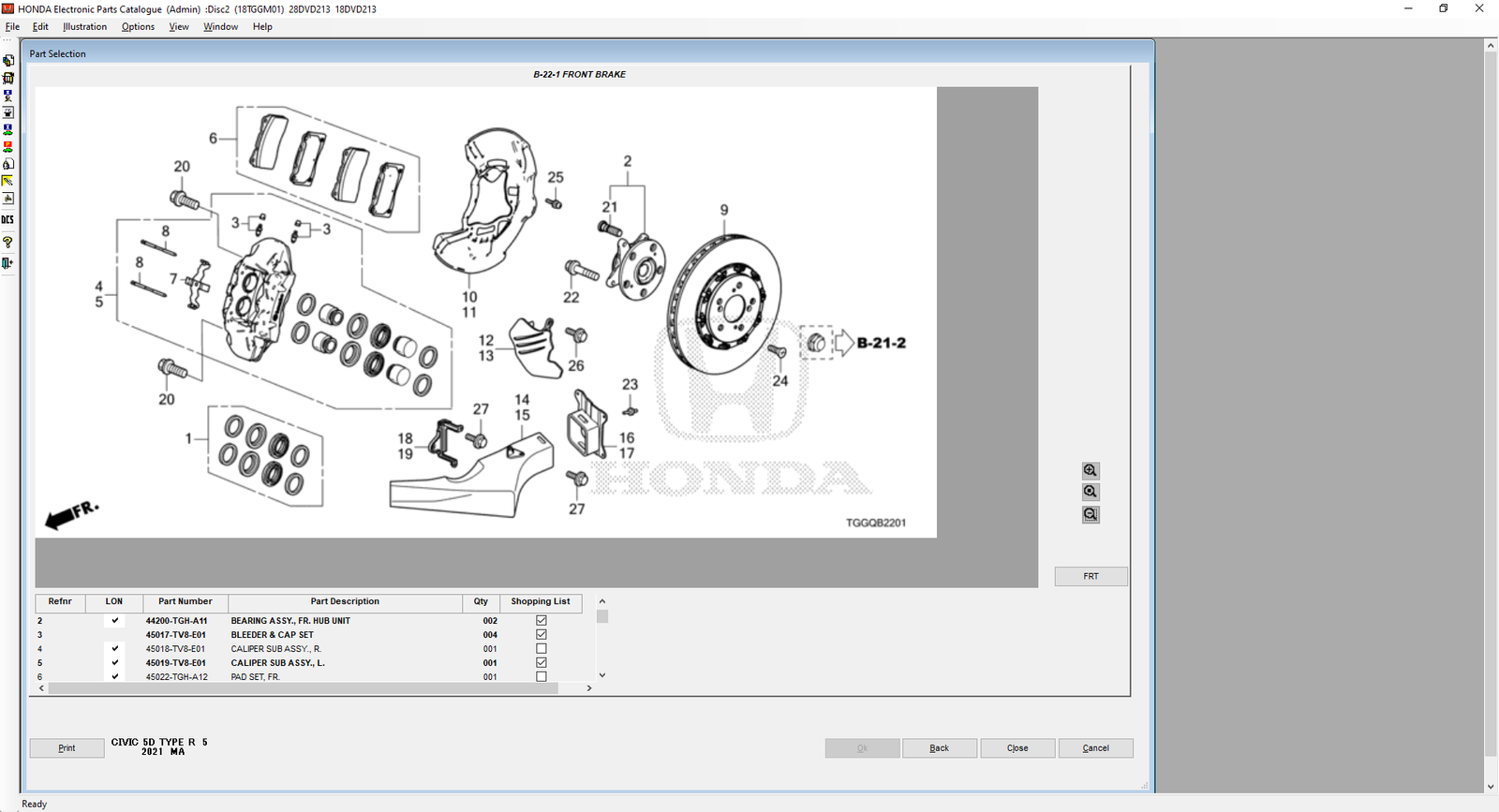Click the Part Description column header
This screenshot has width=1499, height=812.
tap(345, 602)
